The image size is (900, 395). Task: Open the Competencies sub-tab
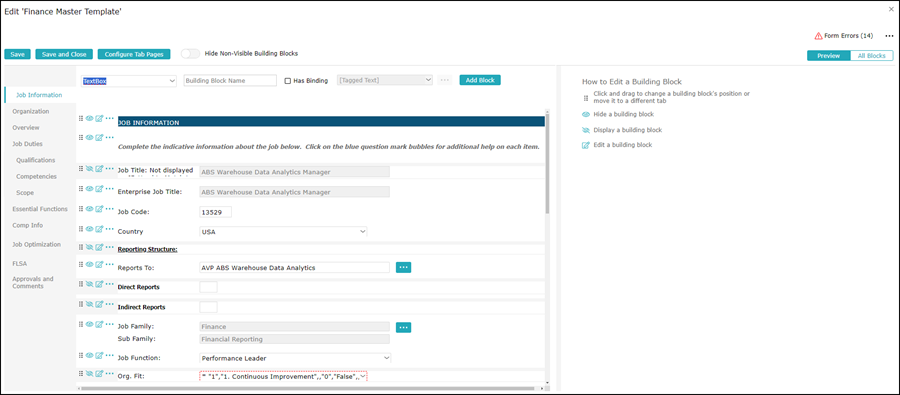click(x=36, y=176)
